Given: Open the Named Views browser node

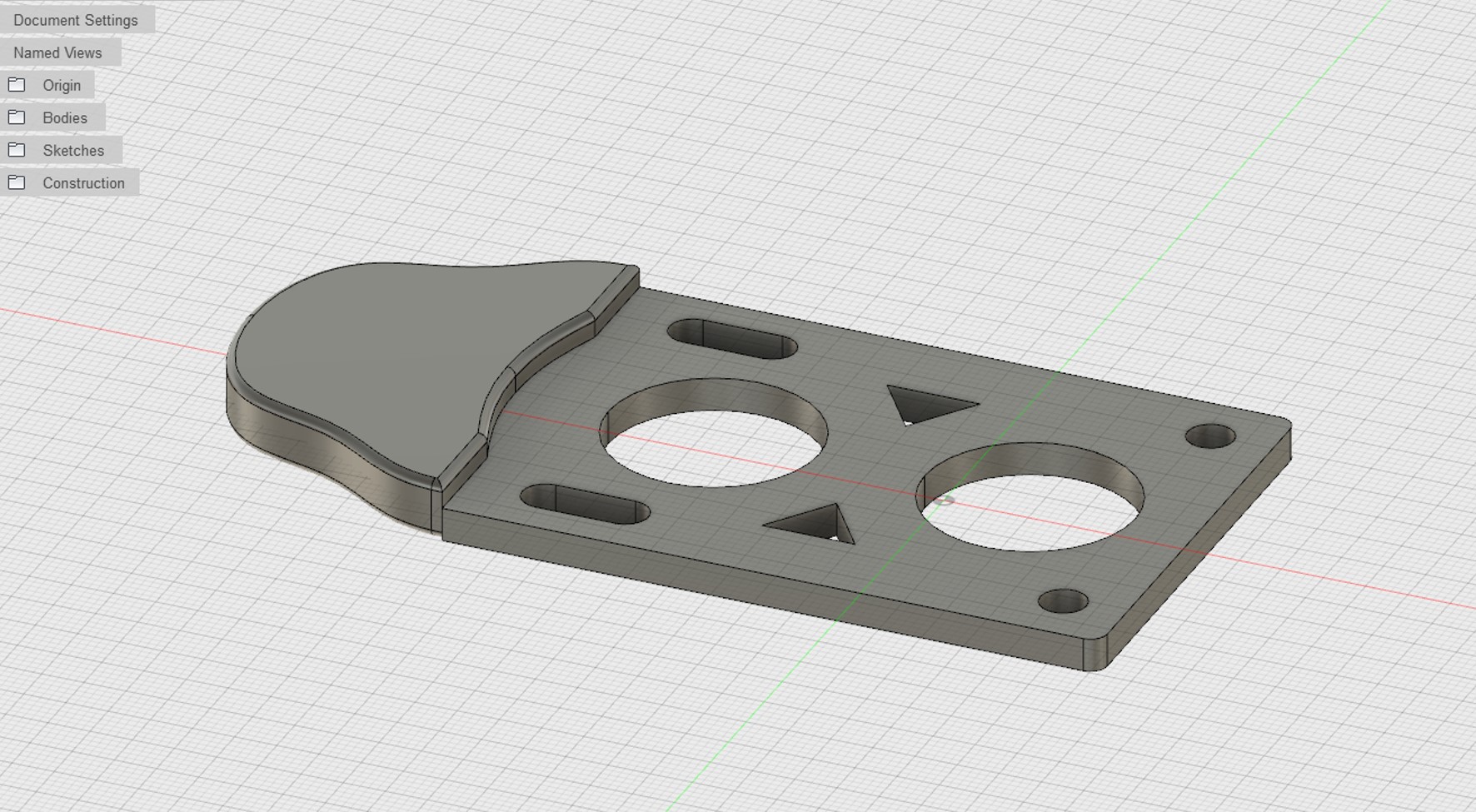Looking at the screenshot, I should (x=57, y=52).
